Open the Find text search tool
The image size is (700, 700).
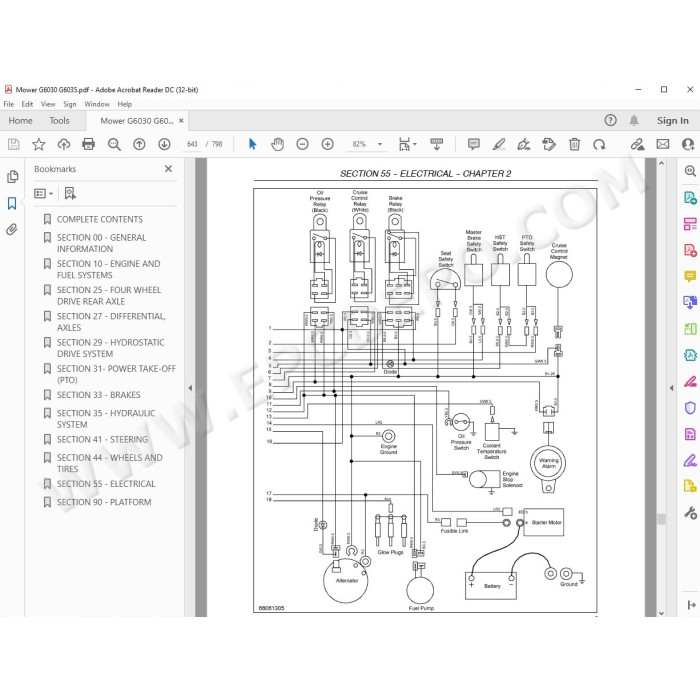(114, 144)
